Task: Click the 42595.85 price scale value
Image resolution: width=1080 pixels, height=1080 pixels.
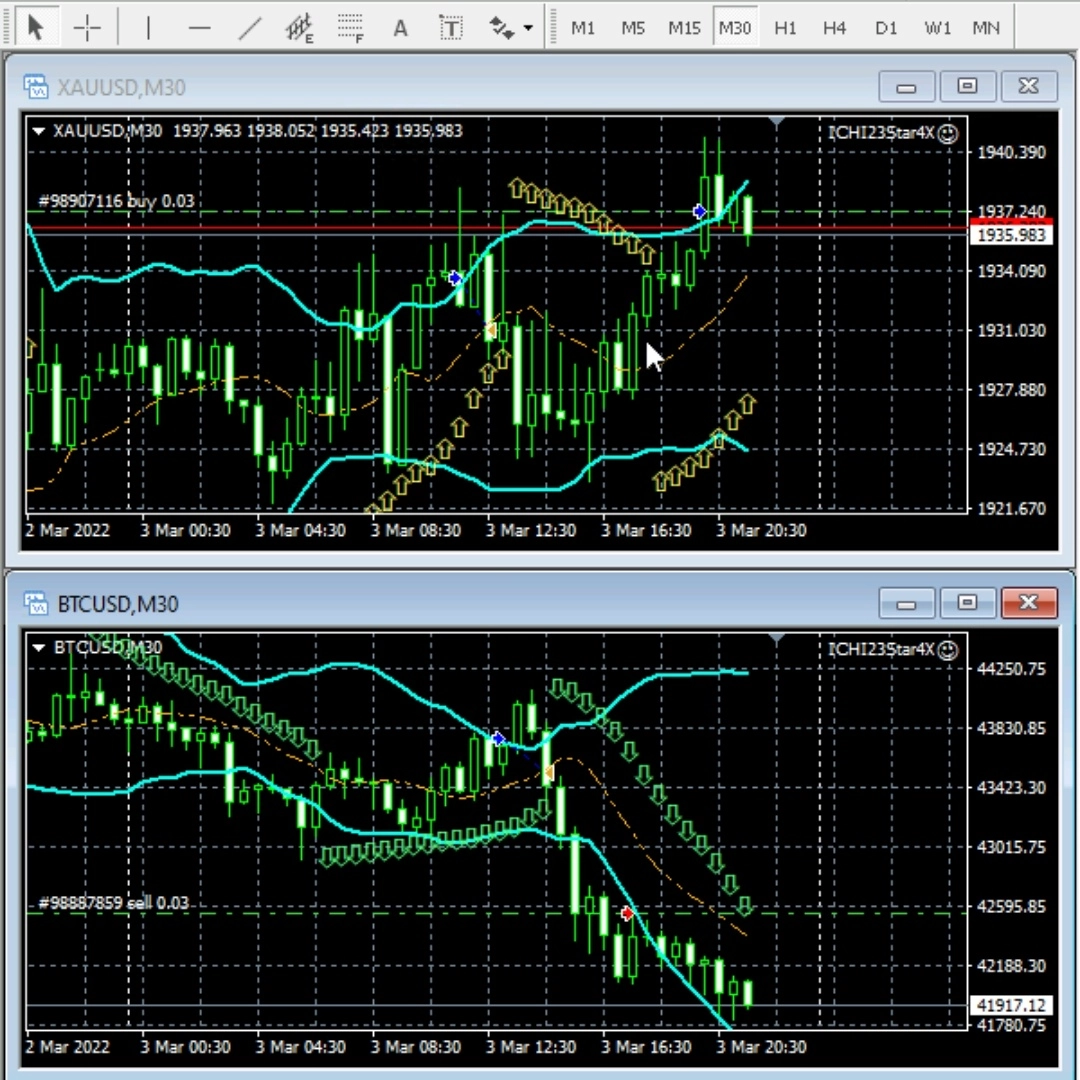Action: (x=1011, y=906)
